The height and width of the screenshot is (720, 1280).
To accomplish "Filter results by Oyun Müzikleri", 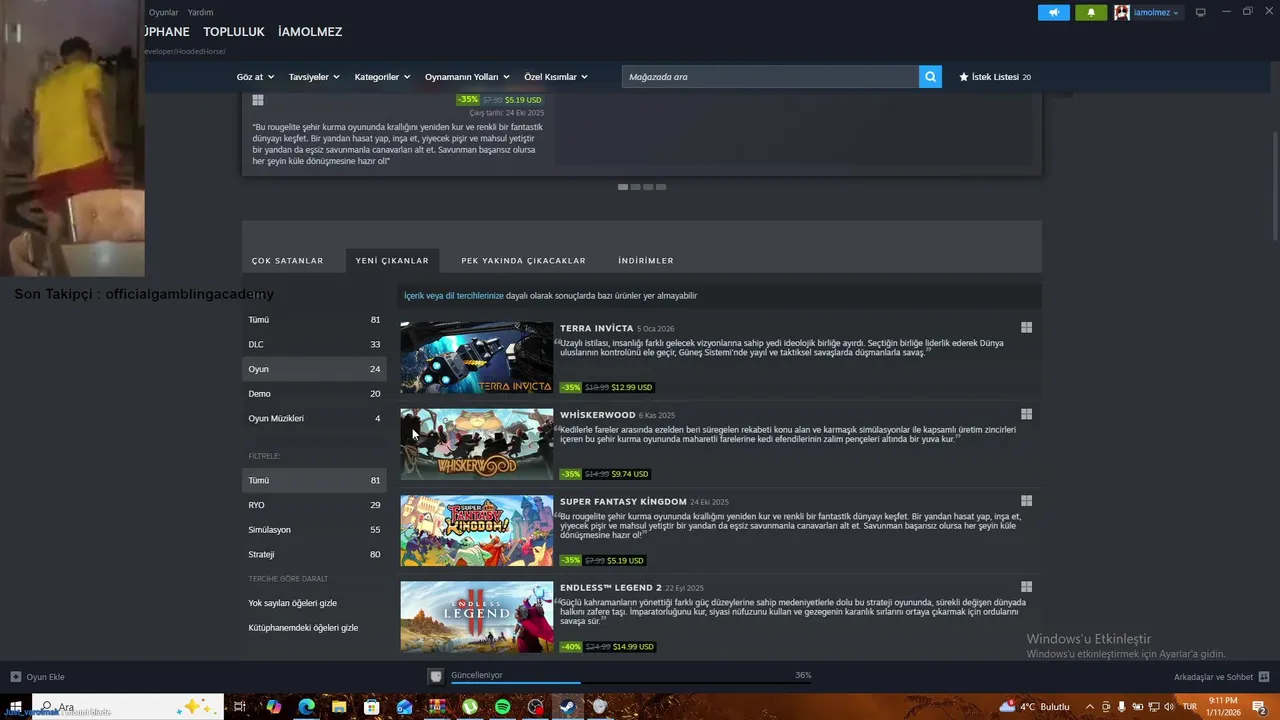I will tap(314, 418).
